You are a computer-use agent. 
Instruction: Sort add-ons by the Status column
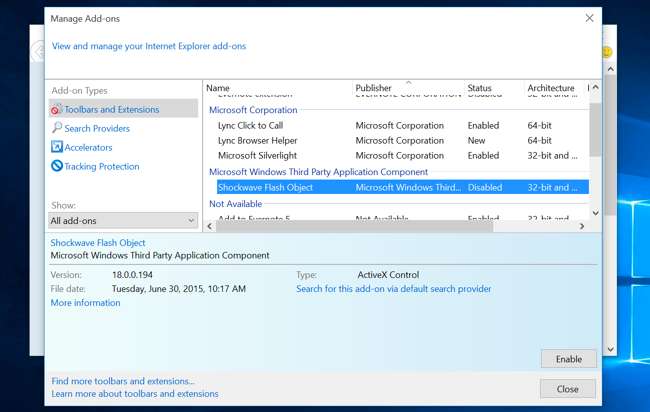point(480,88)
